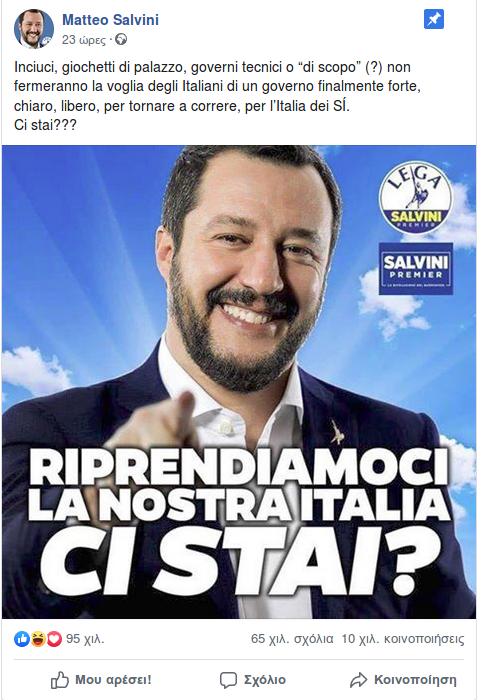Viewport: 486px width, 700px height.
Task: Like the post with 'Μου αρέσει!'
Action: (x=101, y=680)
